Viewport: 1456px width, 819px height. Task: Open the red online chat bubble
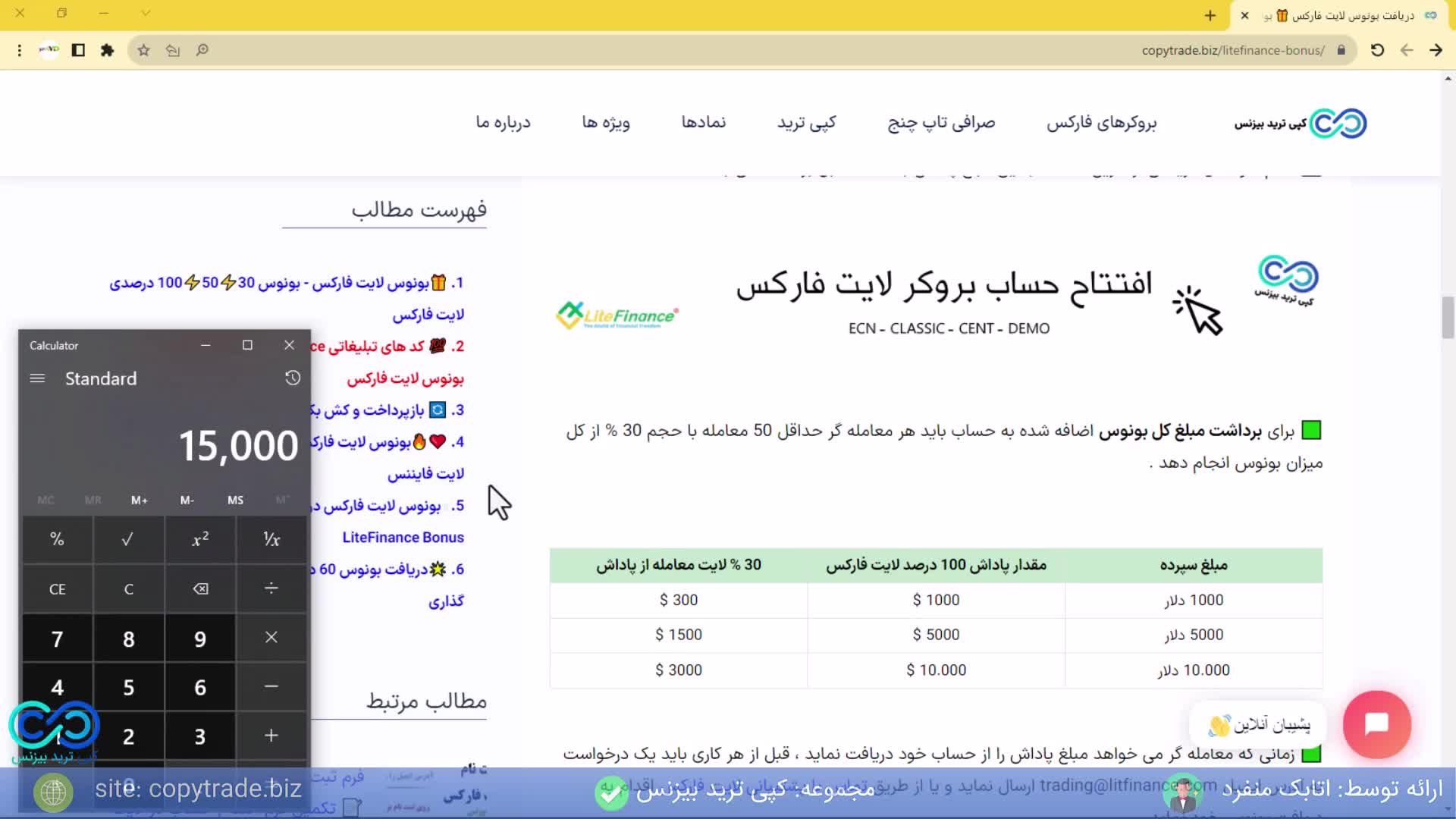coord(1376,724)
